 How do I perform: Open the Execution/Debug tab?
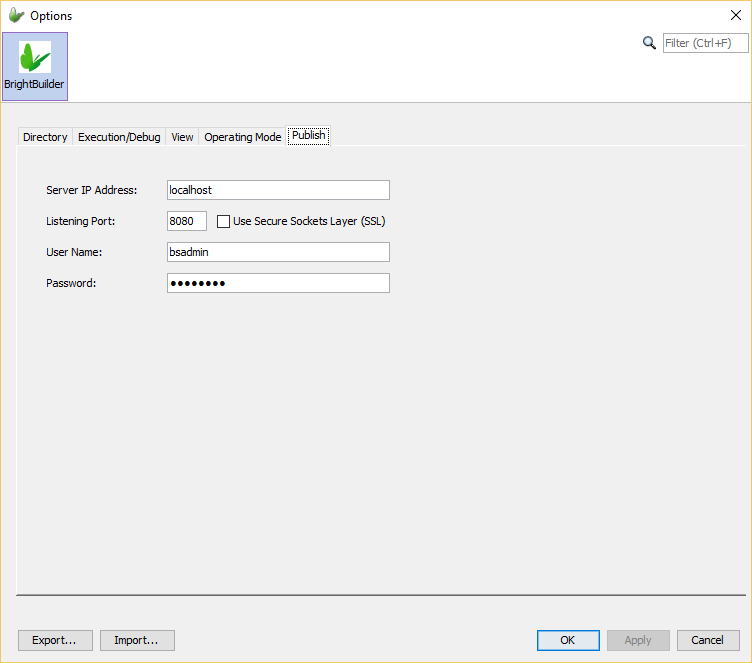[119, 137]
